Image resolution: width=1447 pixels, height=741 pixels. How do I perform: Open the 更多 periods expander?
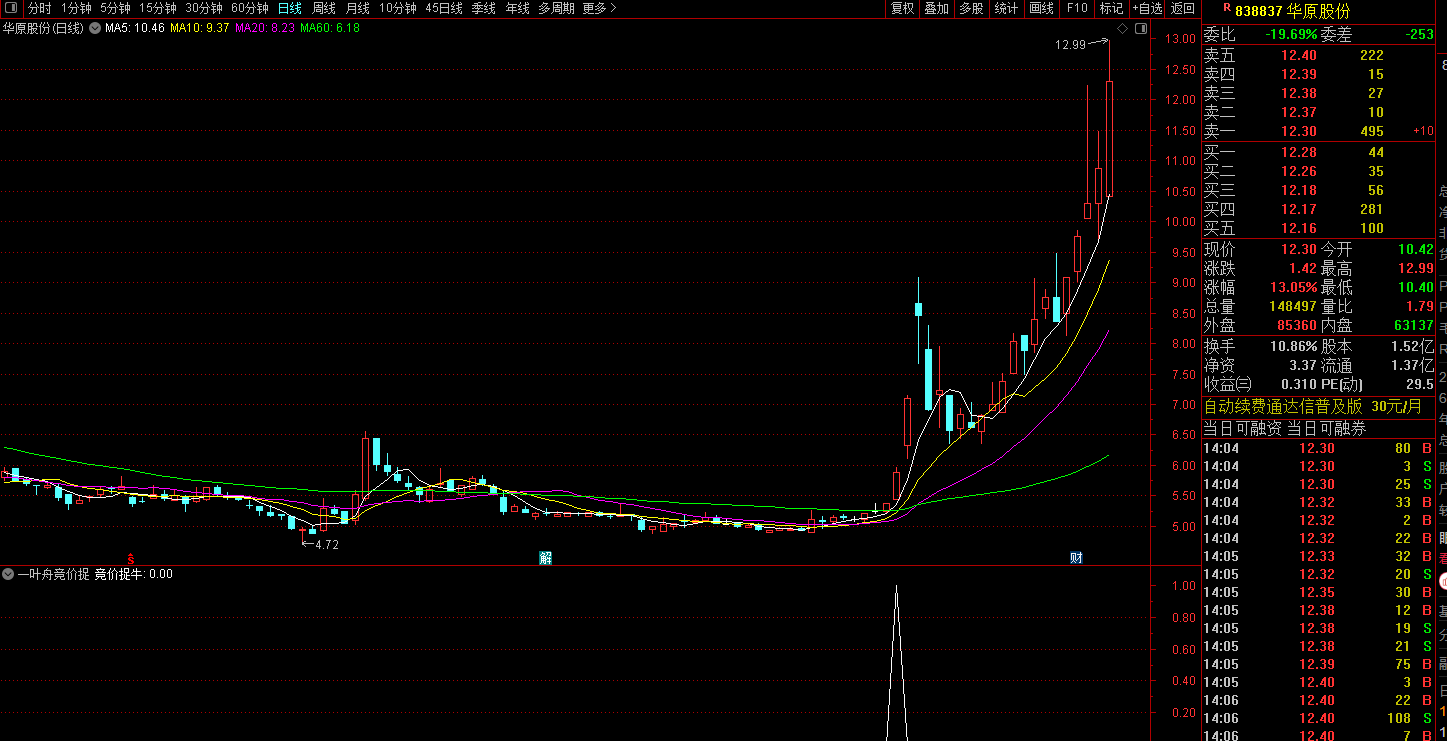coord(599,8)
